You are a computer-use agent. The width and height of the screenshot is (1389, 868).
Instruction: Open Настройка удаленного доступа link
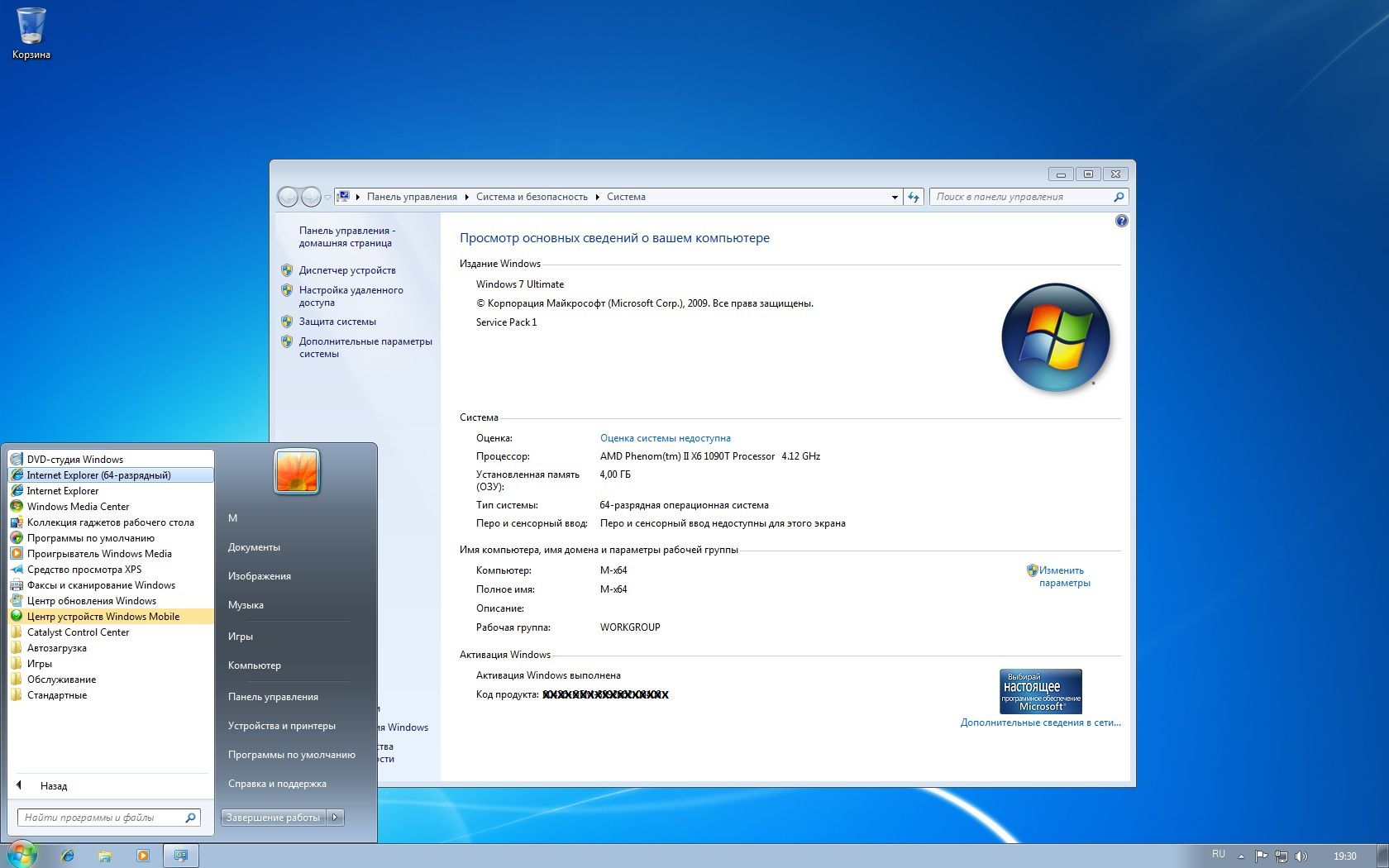coord(351,296)
